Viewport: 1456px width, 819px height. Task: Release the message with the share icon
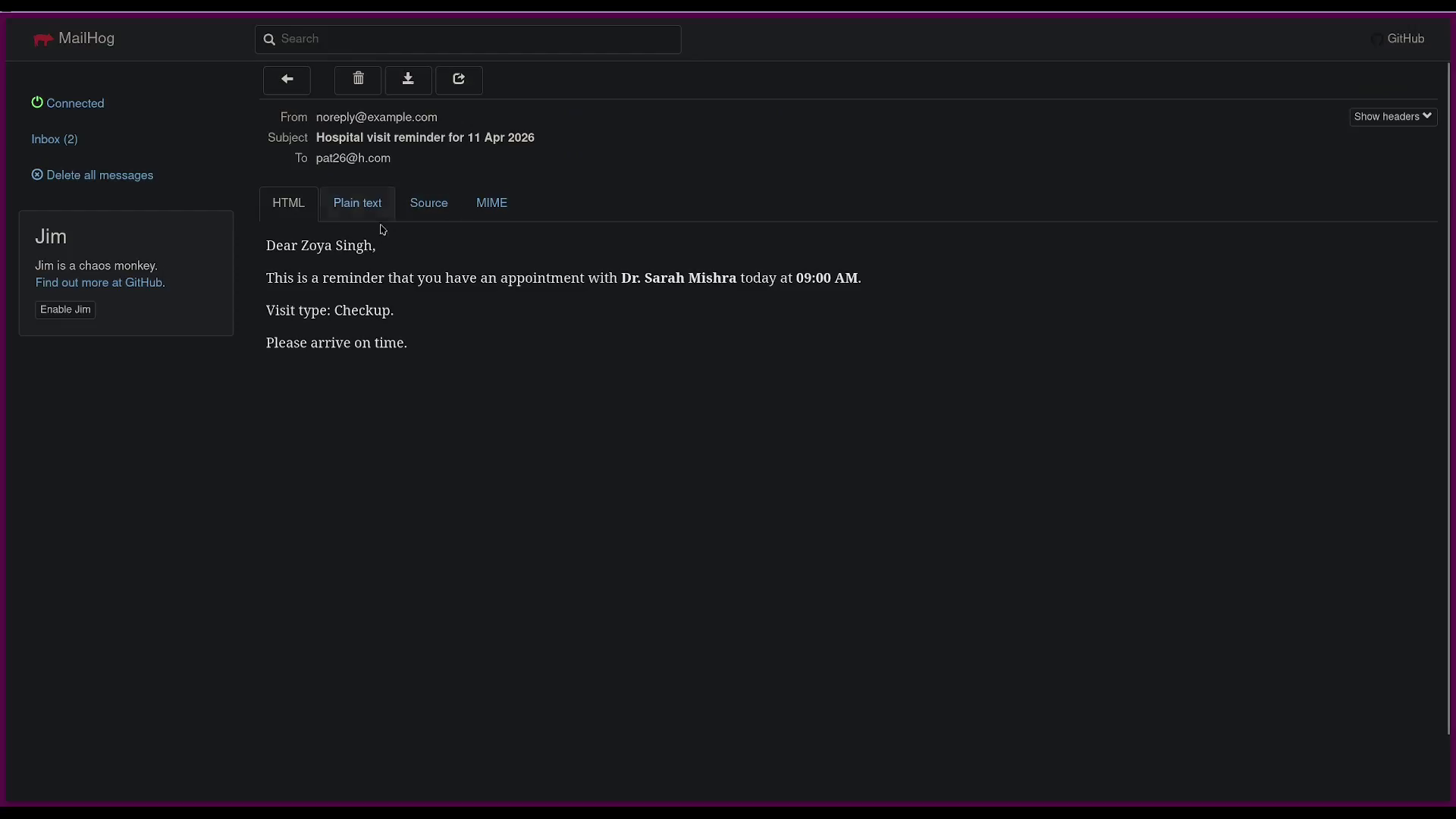[459, 80]
